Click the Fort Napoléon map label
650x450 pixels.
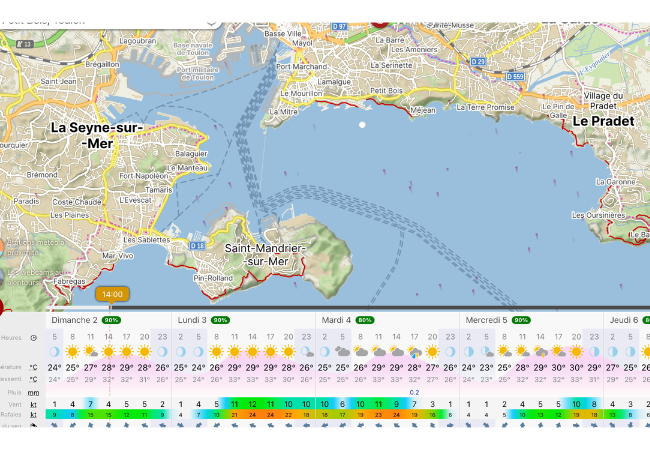pyautogui.click(x=143, y=176)
